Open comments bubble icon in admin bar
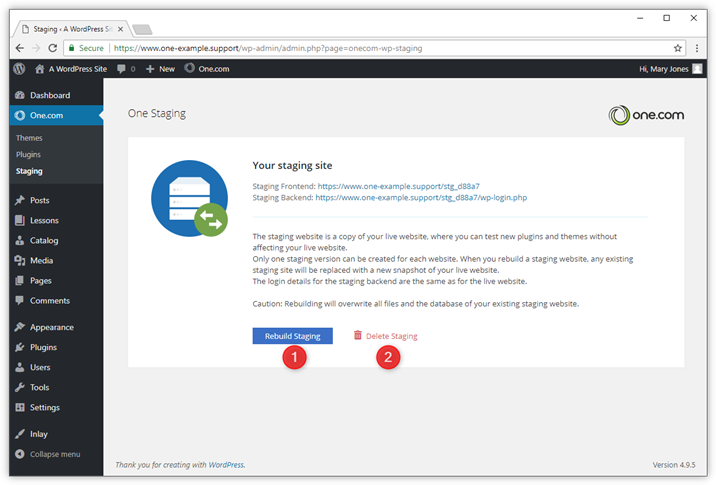716x485 pixels. (x=121, y=69)
